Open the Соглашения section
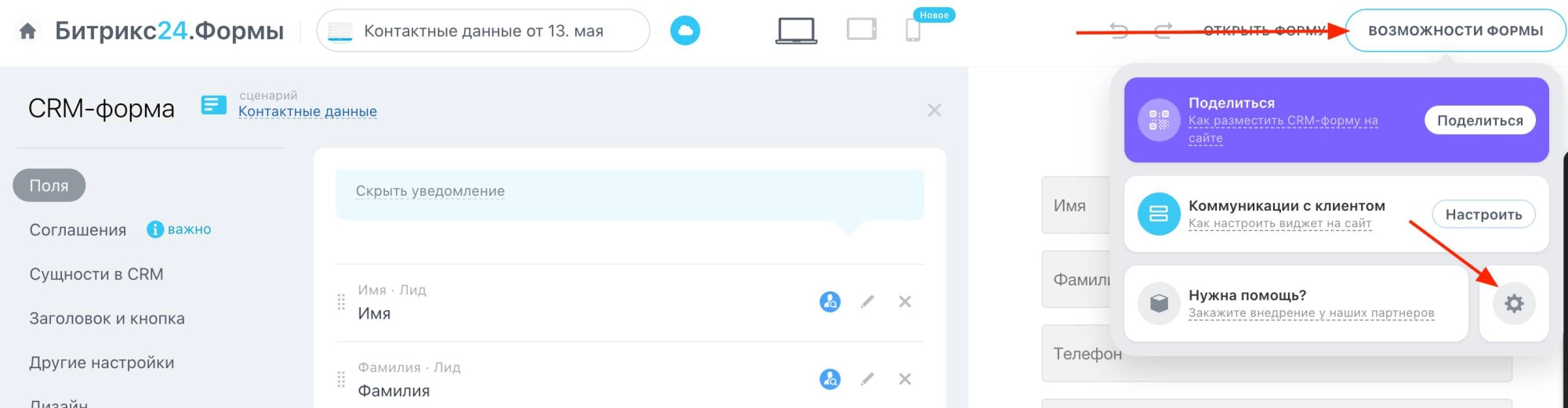This screenshot has height=408, width=1568. coord(78,230)
